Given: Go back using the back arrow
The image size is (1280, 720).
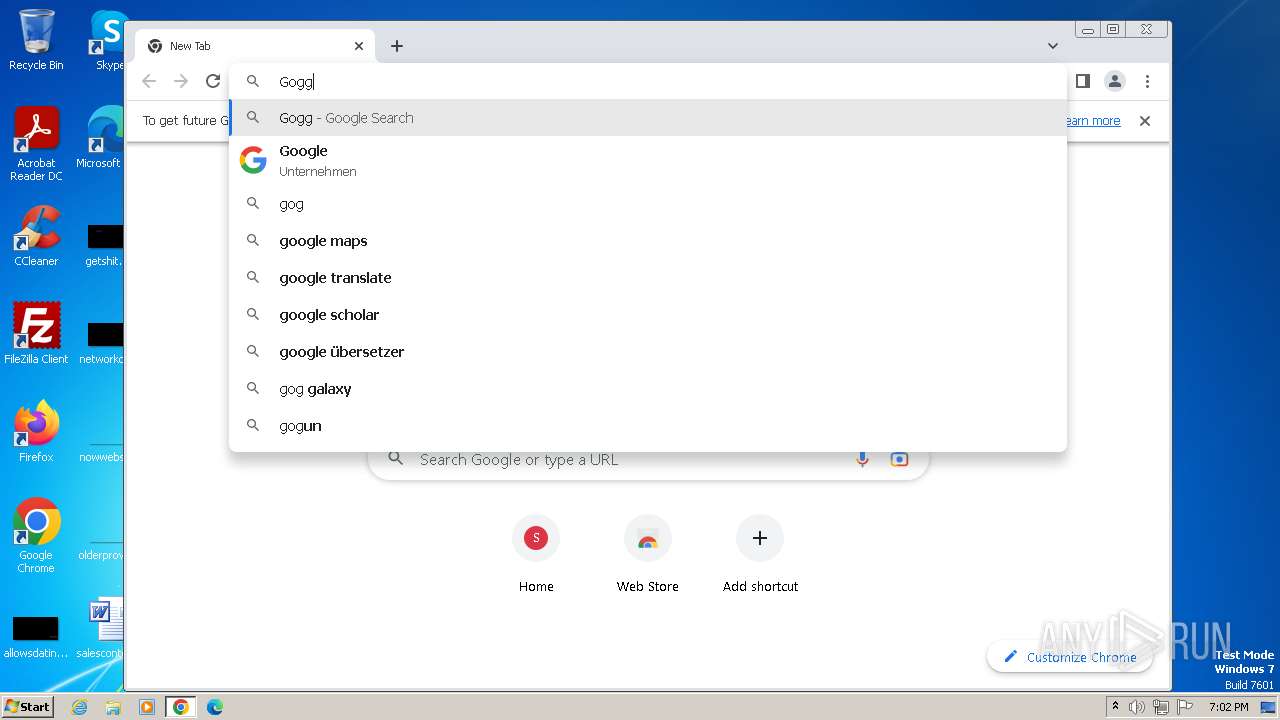Looking at the screenshot, I should point(149,82).
